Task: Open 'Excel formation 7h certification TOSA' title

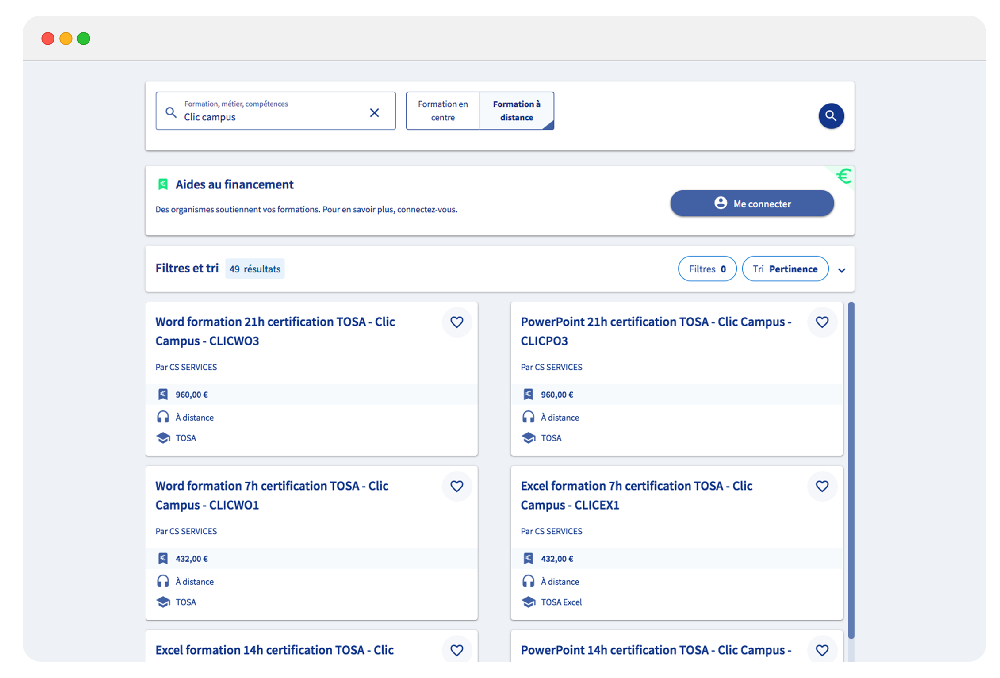Action: pyautogui.click(x=636, y=495)
